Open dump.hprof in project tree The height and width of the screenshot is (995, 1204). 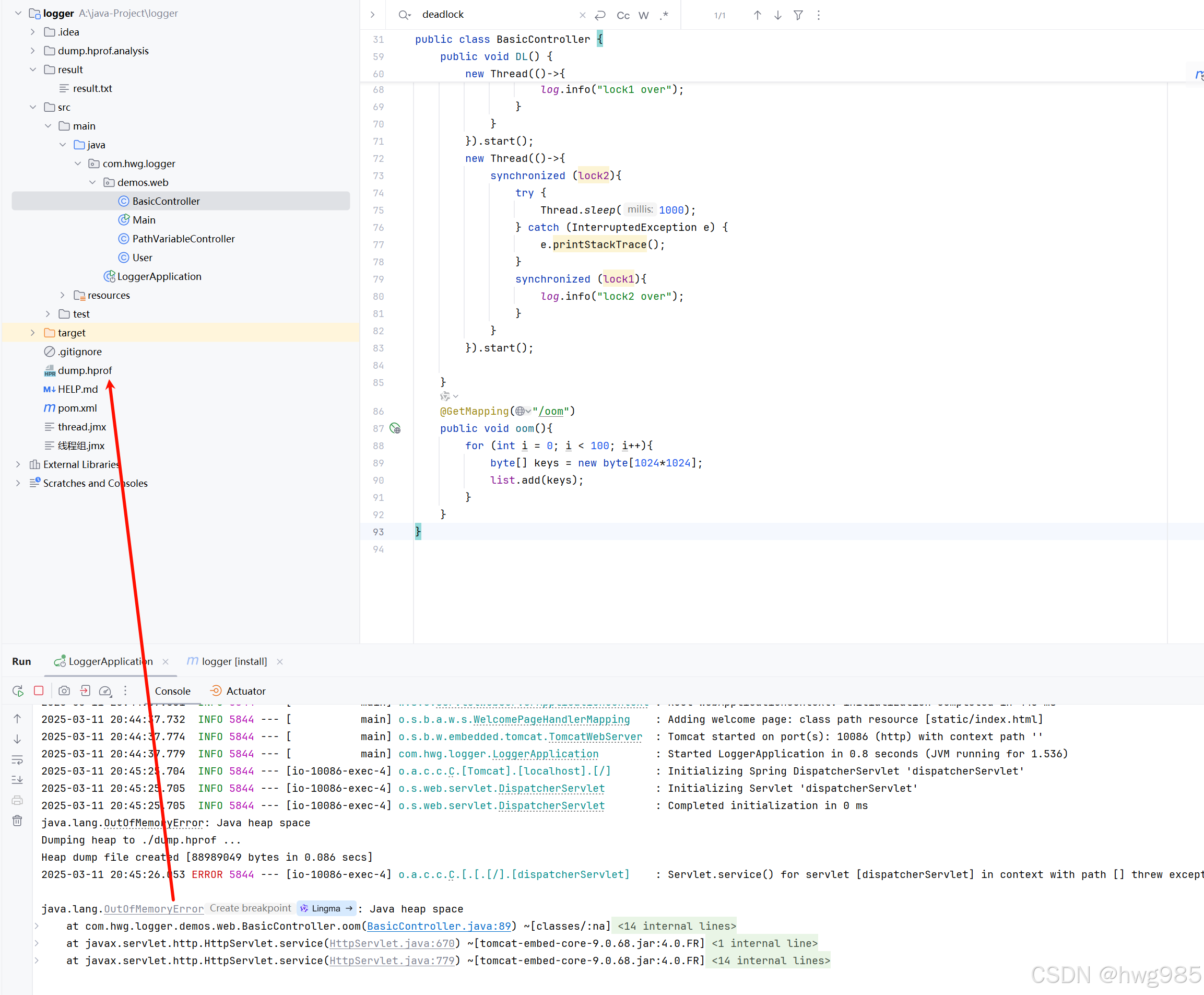[84, 371]
